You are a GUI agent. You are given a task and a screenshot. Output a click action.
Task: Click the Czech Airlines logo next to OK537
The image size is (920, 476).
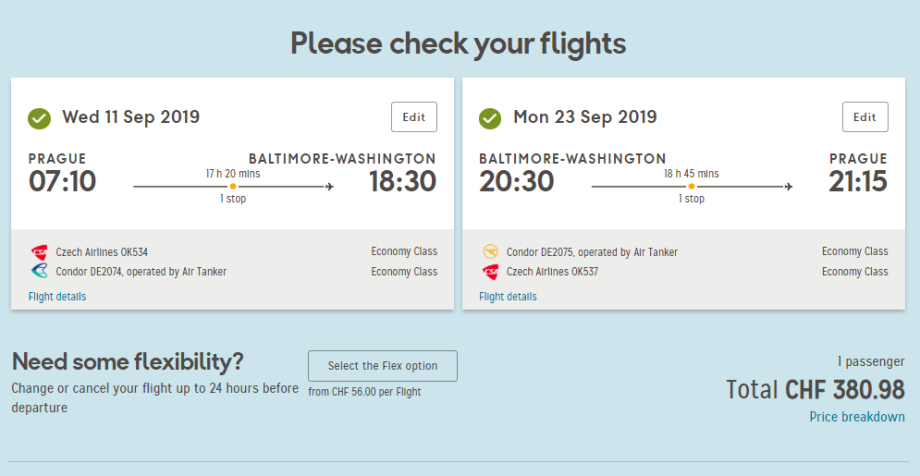click(x=490, y=271)
